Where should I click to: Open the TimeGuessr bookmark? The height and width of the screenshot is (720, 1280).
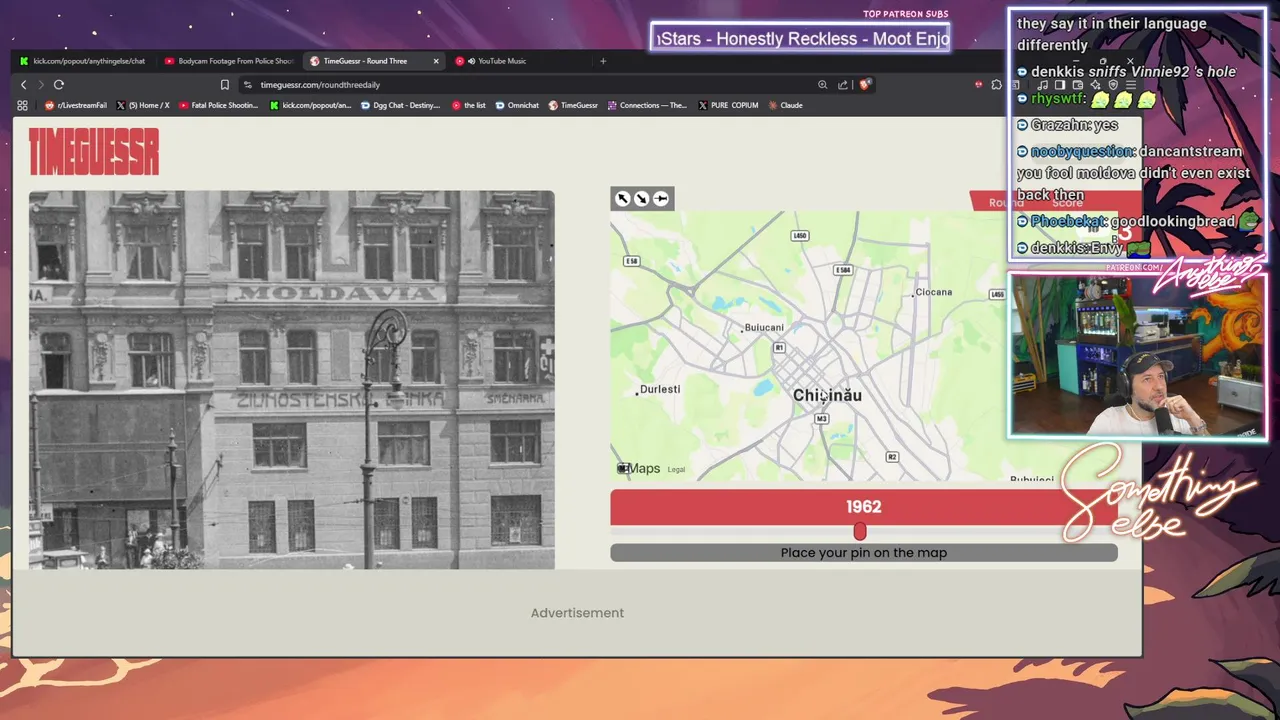pyautogui.click(x=573, y=105)
